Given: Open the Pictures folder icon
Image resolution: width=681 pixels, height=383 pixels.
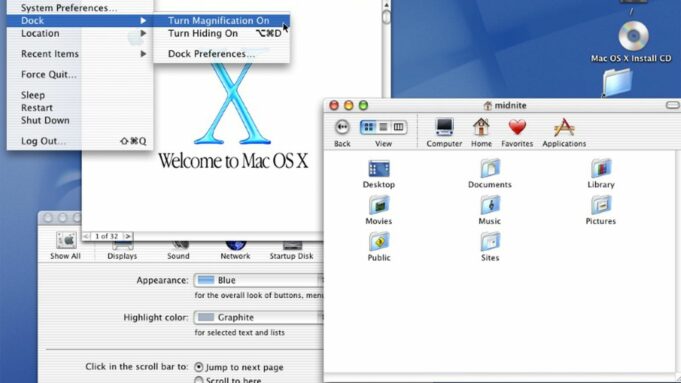Looking at the screenshot, I should (601, 205).
